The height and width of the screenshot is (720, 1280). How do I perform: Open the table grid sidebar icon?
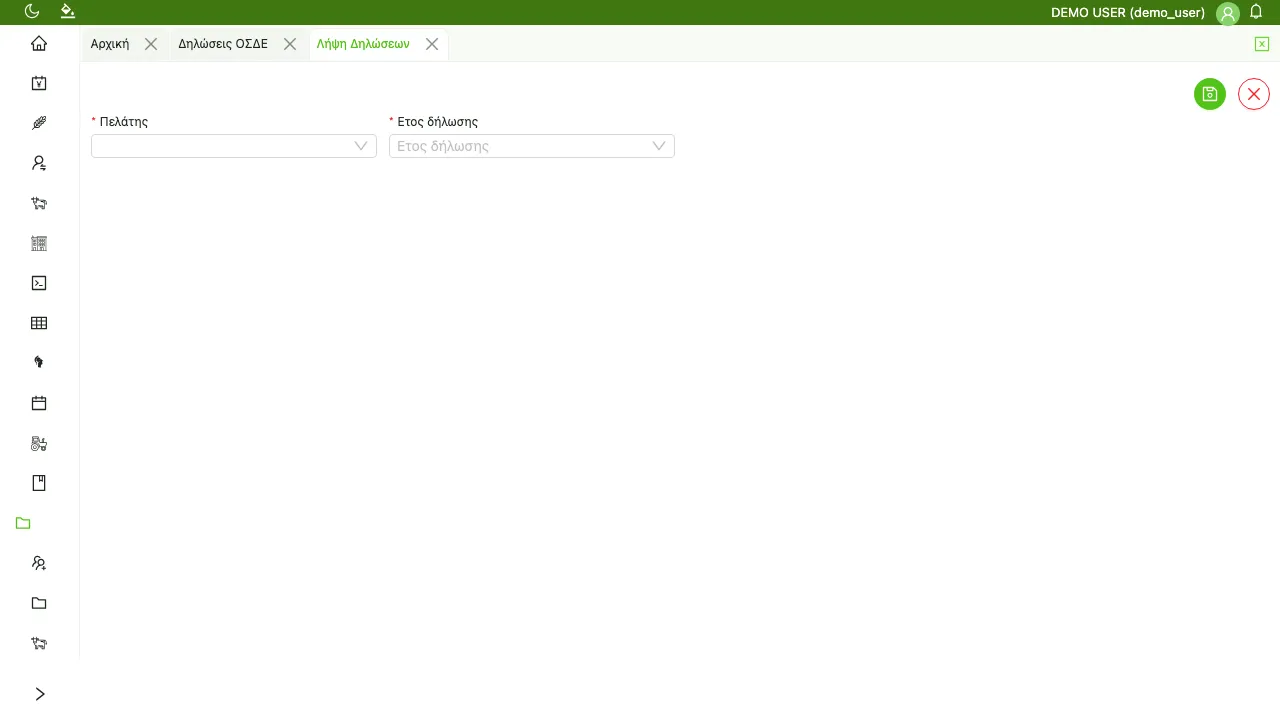[x=39, y=323]
